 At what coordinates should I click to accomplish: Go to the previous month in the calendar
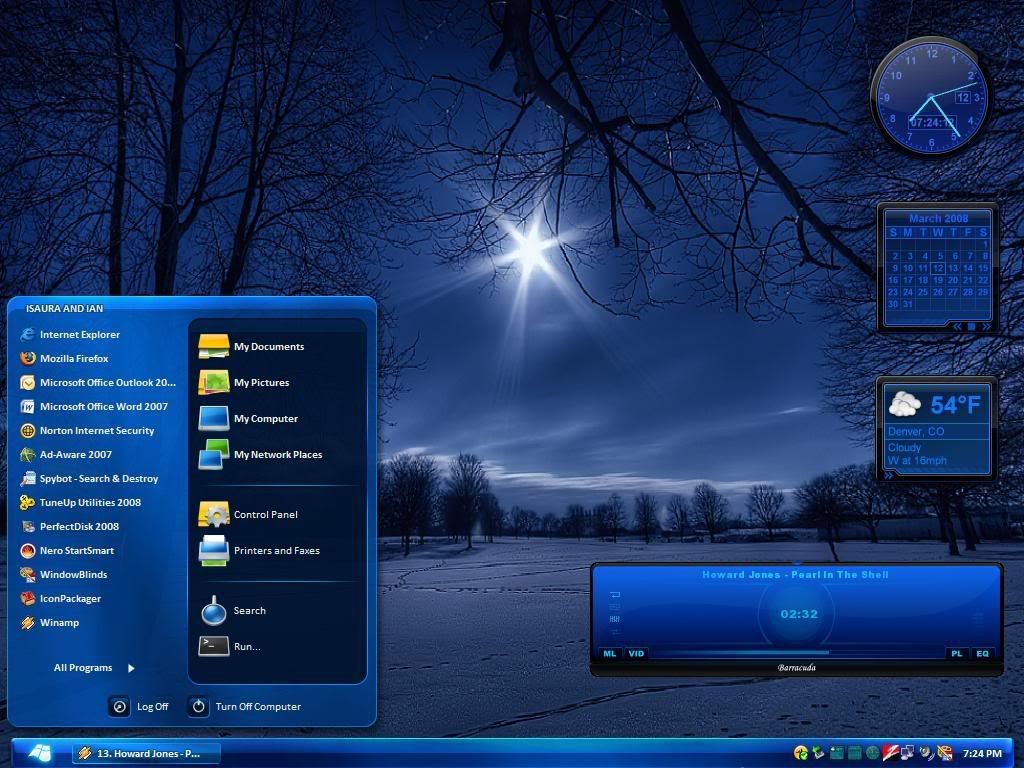click(957, 326)
